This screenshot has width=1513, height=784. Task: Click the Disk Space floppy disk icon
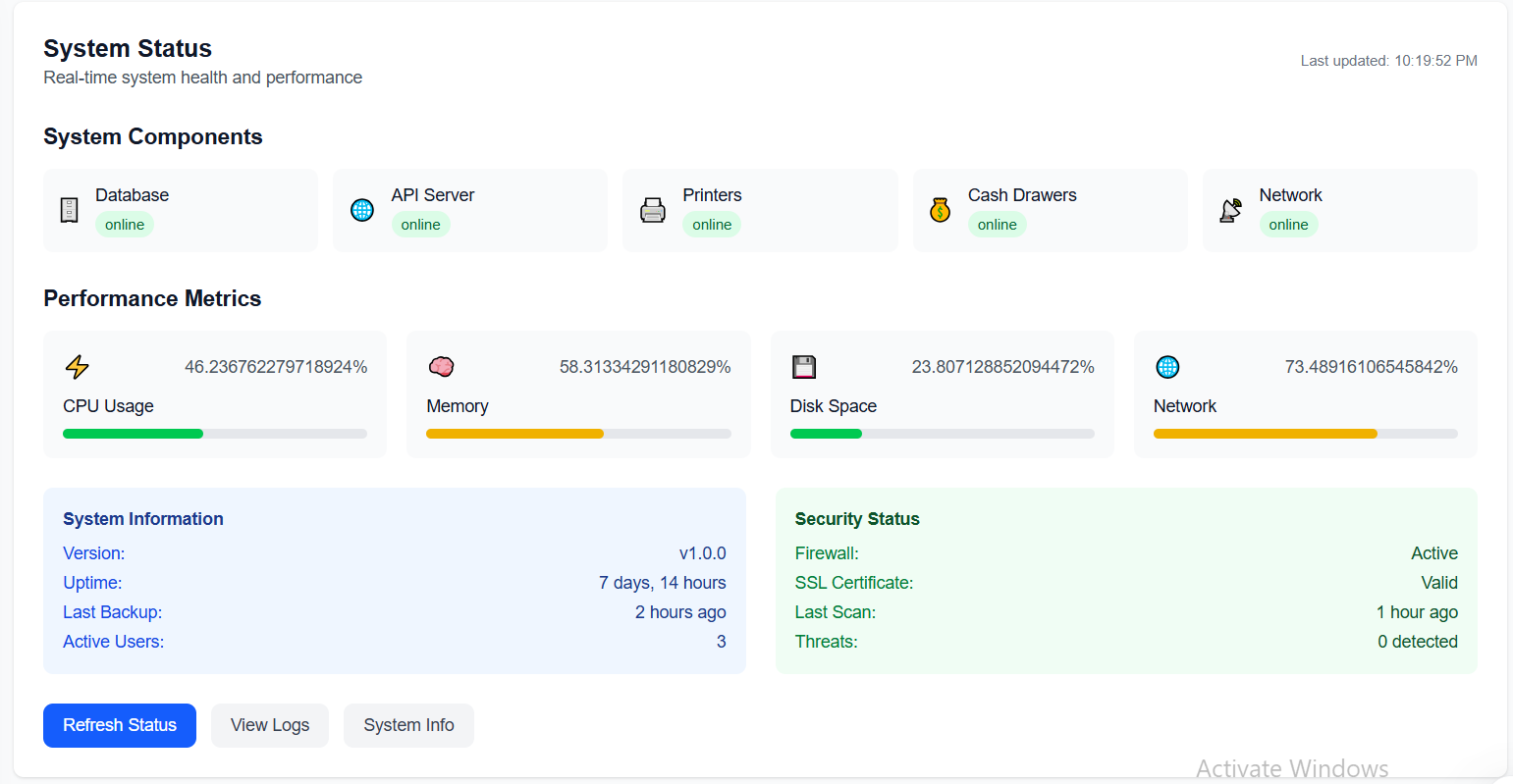(804, 366)
